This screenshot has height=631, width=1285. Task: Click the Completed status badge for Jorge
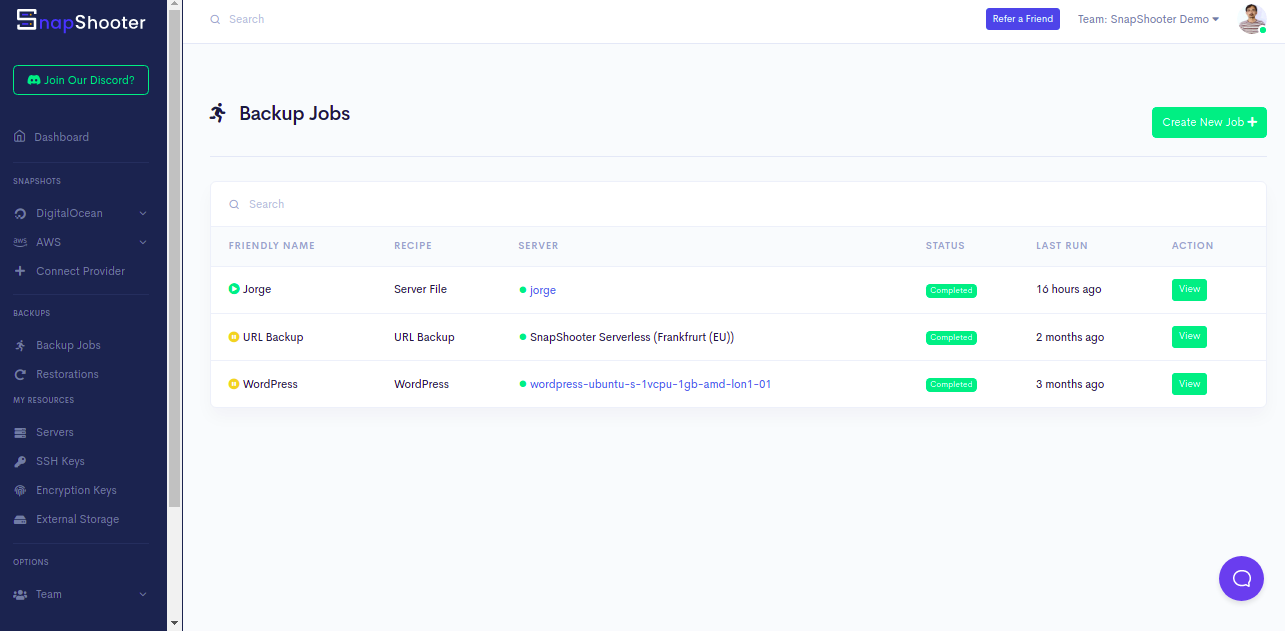951,291
